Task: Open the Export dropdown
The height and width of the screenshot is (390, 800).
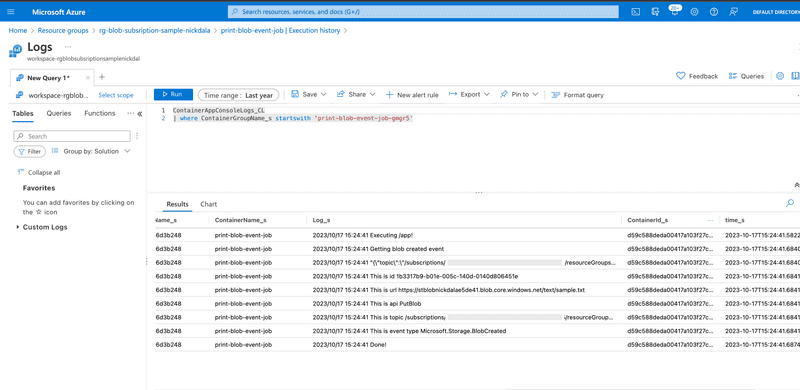Action: click(x=469, y=94)
